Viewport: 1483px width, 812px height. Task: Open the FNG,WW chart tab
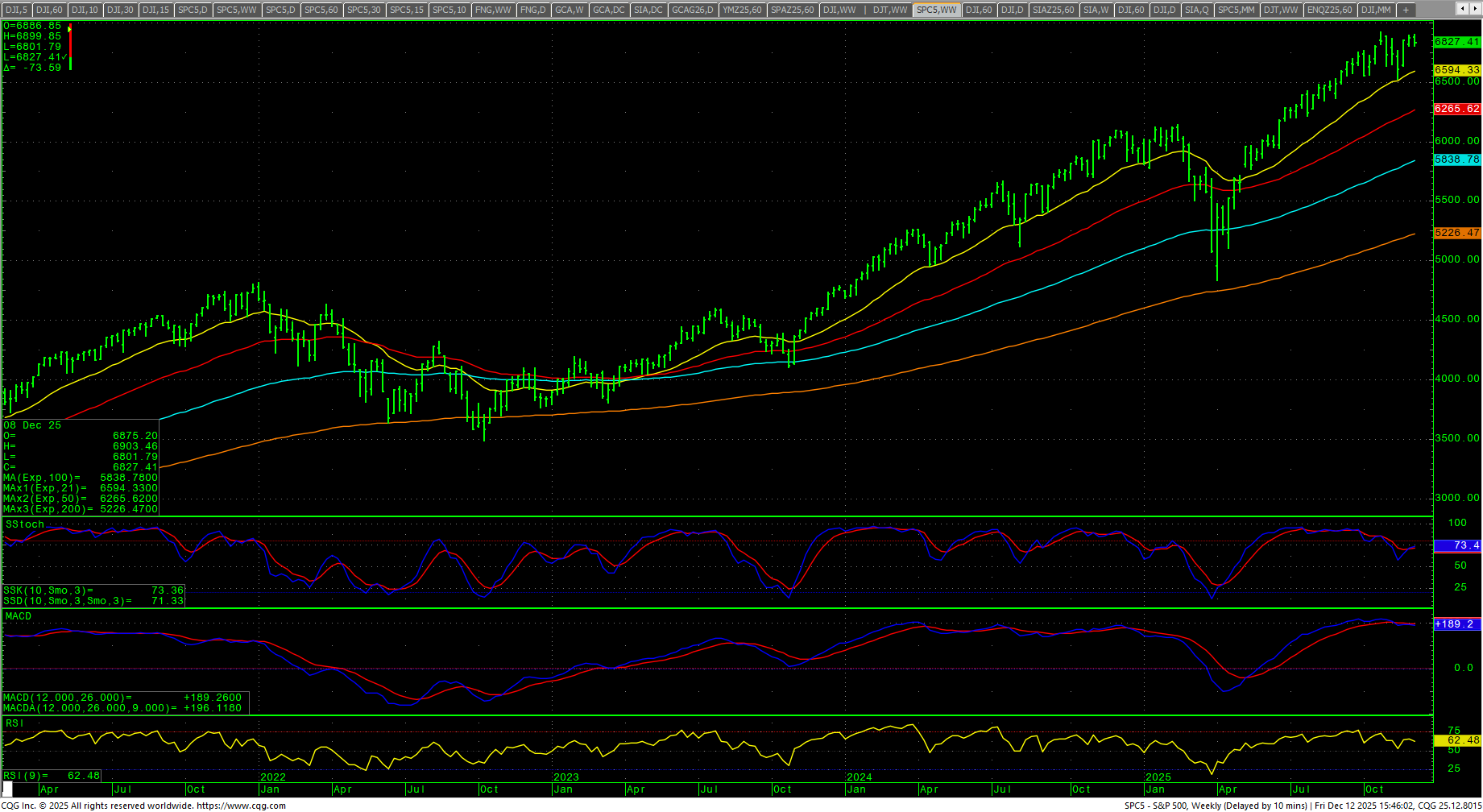tap(493, 10)
